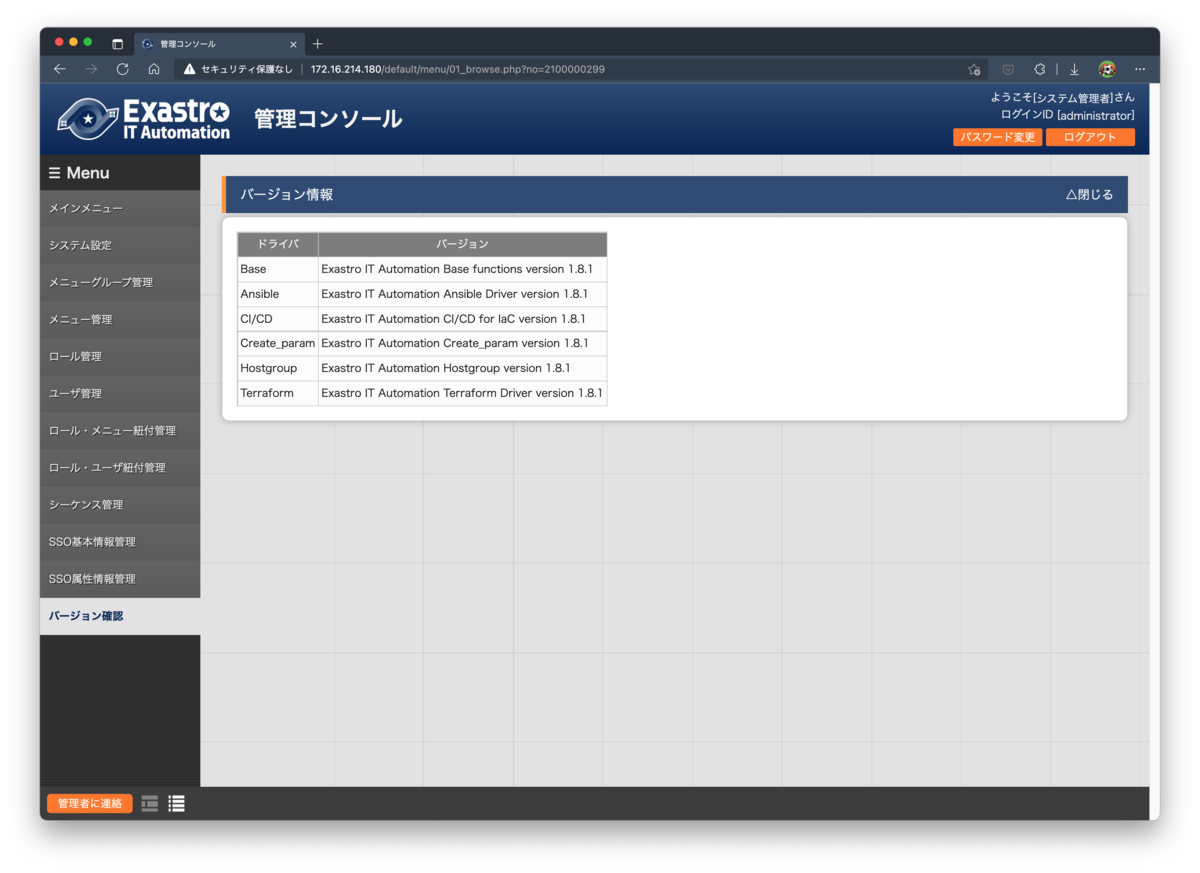Image resolution: width=1200 pixels, height=873 pixels.
Task: Open メニュー管理 menu item
Action: tap(120, 320)
